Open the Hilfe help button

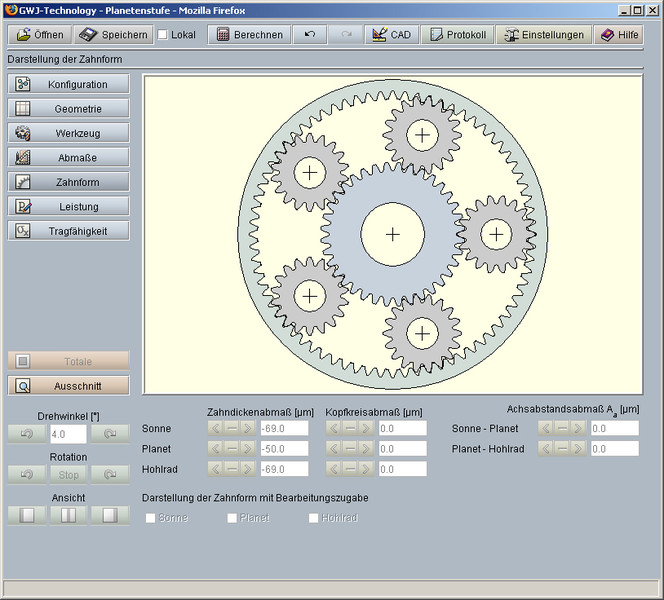(x=618, y=35)
